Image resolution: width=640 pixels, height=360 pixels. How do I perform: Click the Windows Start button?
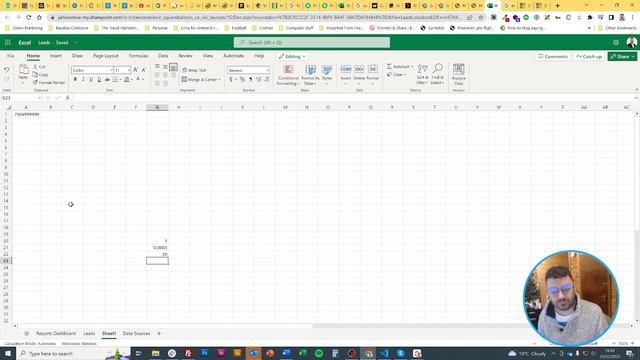8,353
